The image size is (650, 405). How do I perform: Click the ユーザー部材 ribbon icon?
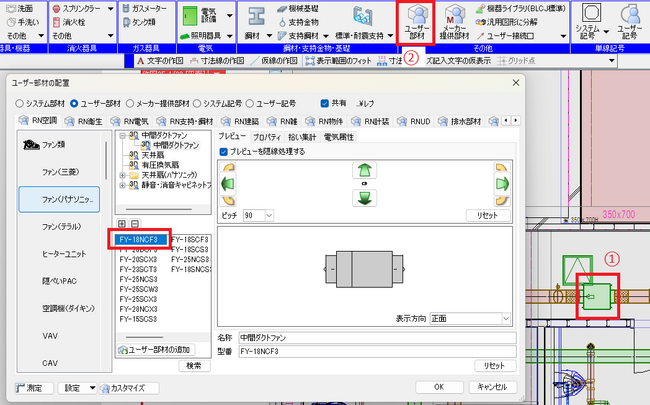(415, 22)
